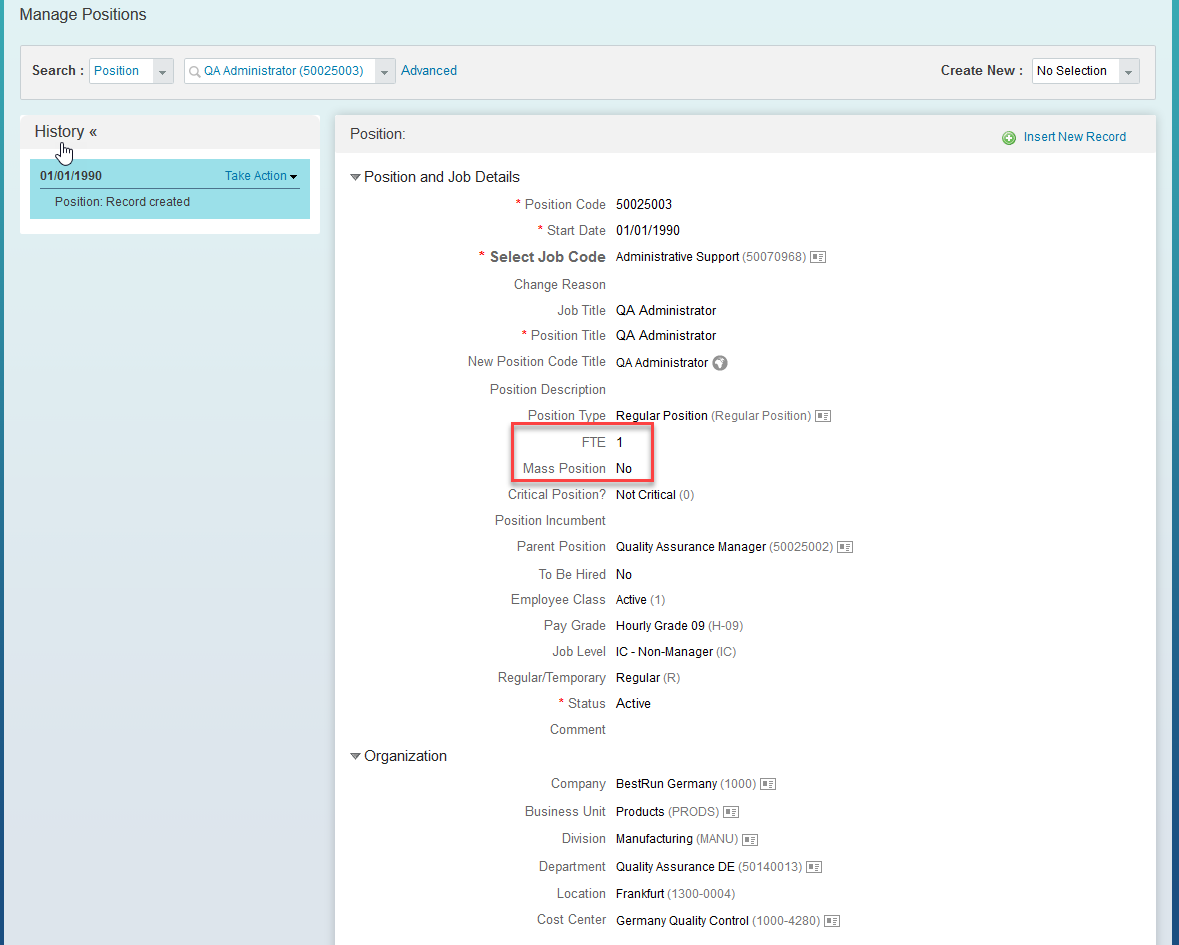Open the Parent Position details card icon
Viewport: 1179px width, 945px height.
click(x=845, y=547)
